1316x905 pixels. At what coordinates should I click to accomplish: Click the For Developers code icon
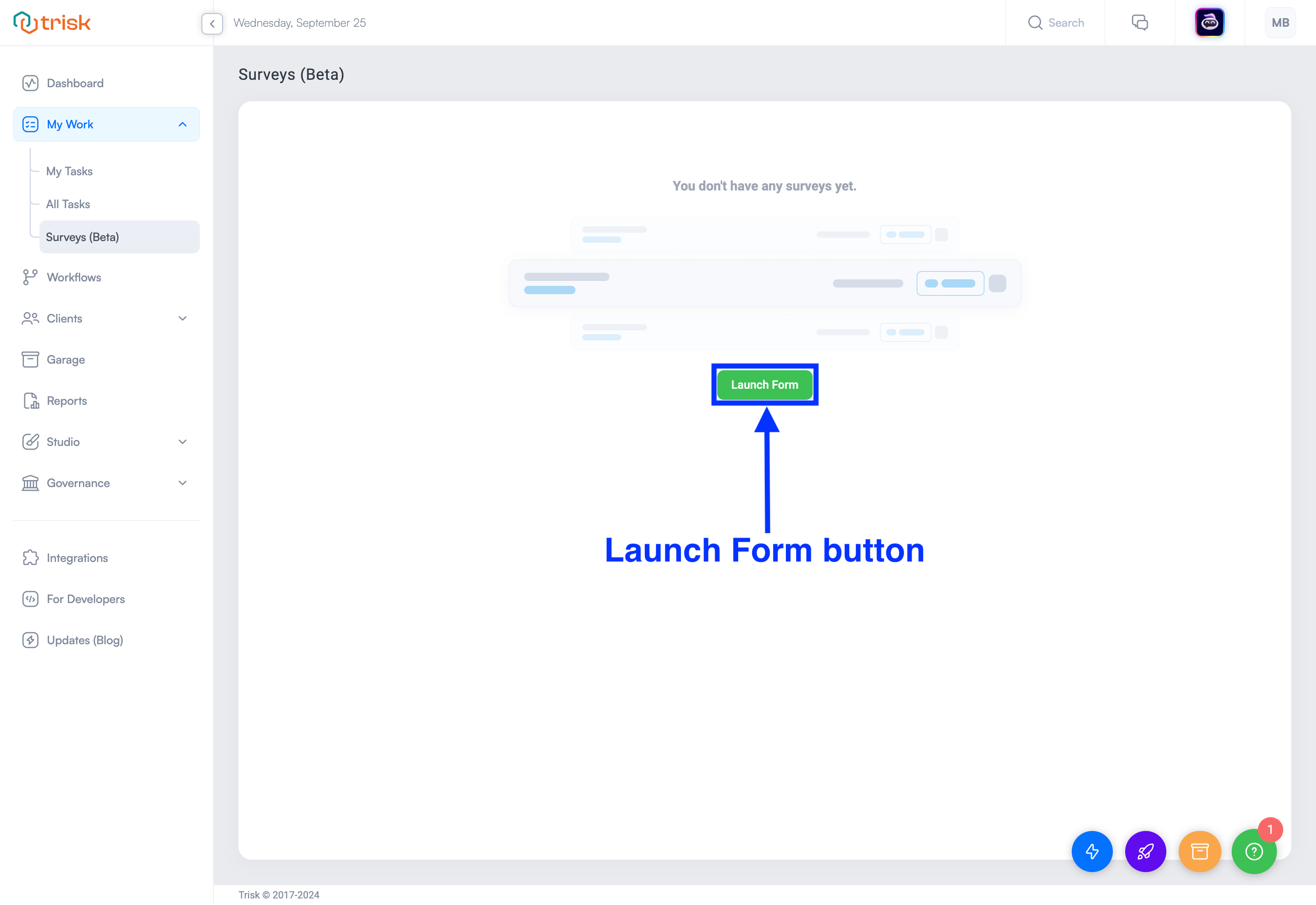[30, 599]
